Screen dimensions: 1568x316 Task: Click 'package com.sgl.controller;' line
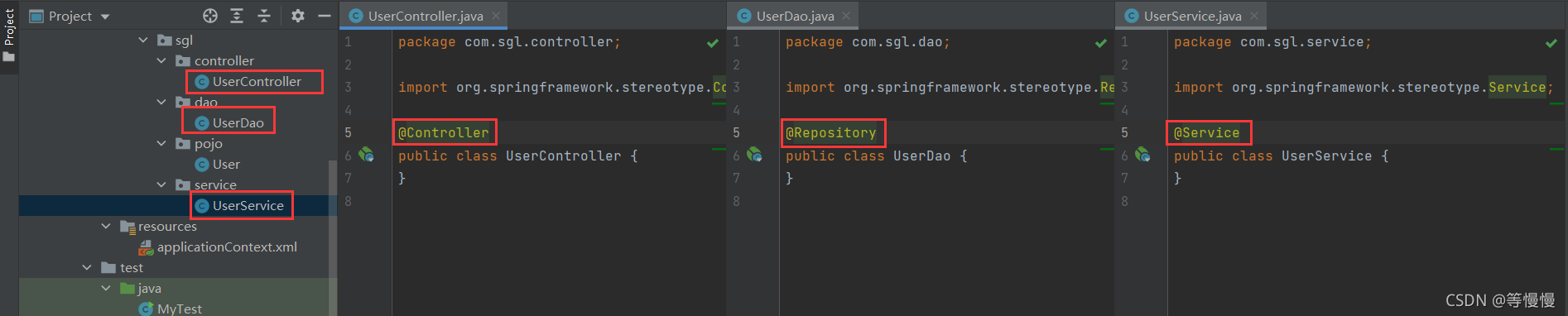click(509, 41)
